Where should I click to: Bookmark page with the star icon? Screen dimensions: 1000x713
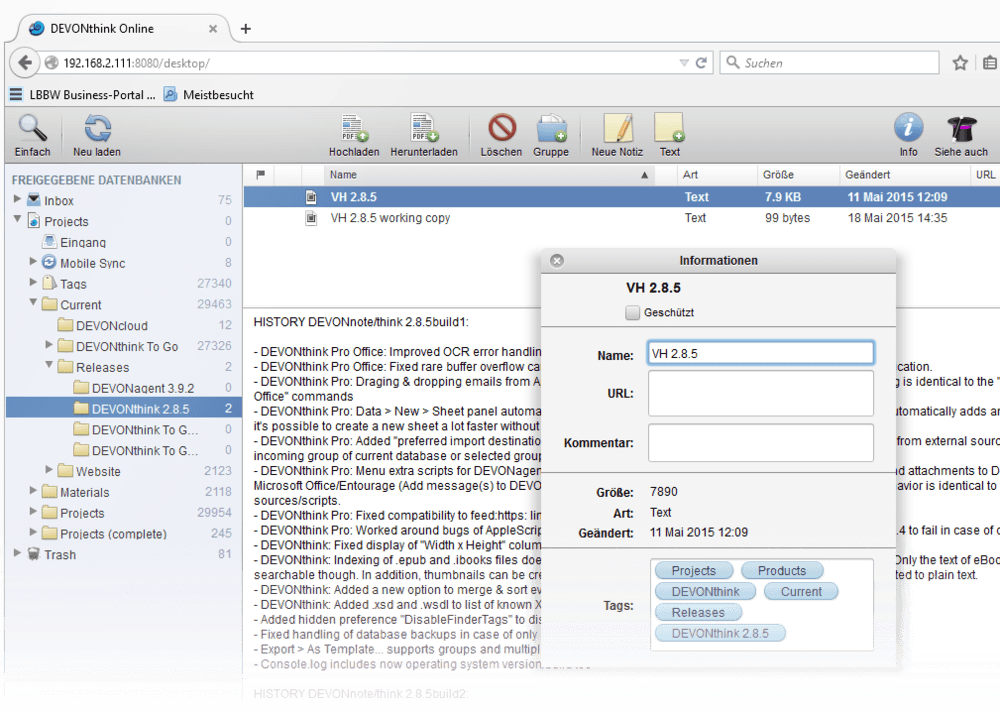[960, 62]
